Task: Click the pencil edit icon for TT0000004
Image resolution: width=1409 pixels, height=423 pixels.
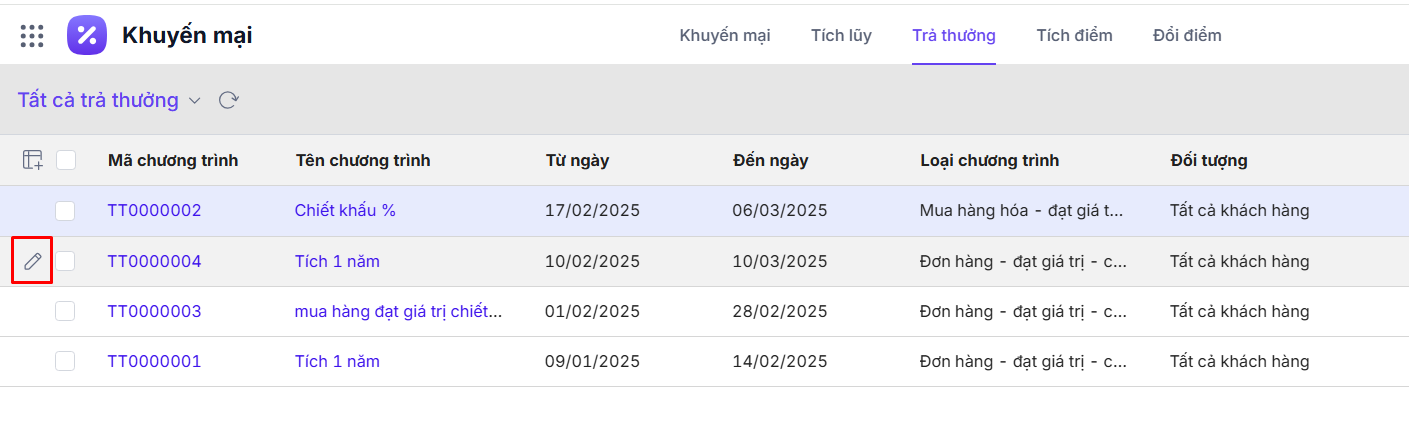Action: click(33, 261)
